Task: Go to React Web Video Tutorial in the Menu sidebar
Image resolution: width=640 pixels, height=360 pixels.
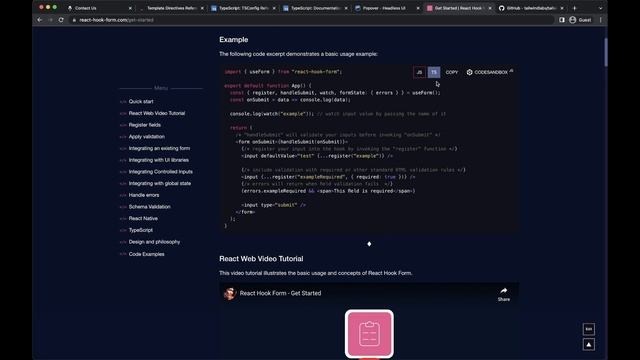Action: point(157,113)
